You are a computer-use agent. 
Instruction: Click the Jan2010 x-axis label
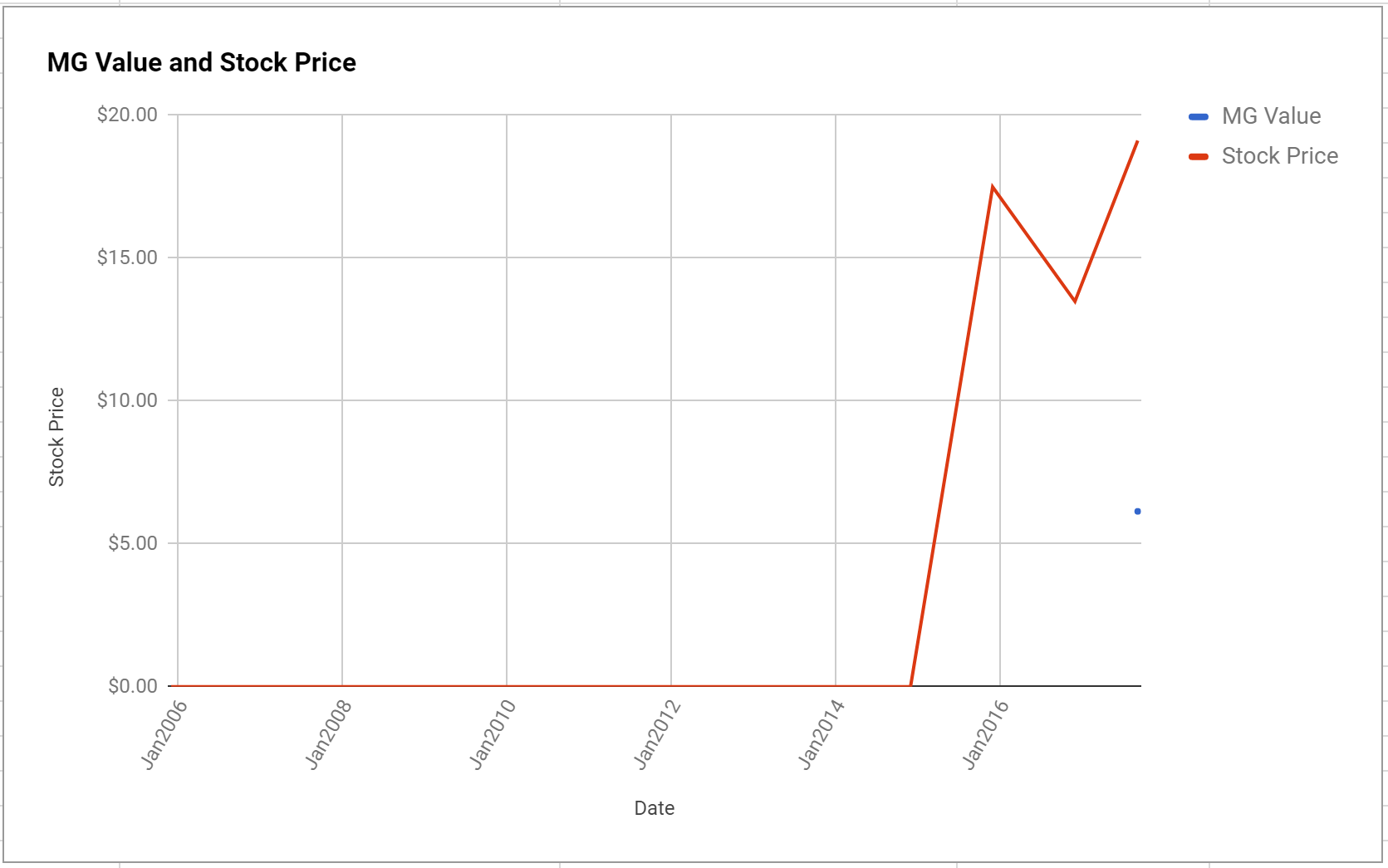point(493,735)
